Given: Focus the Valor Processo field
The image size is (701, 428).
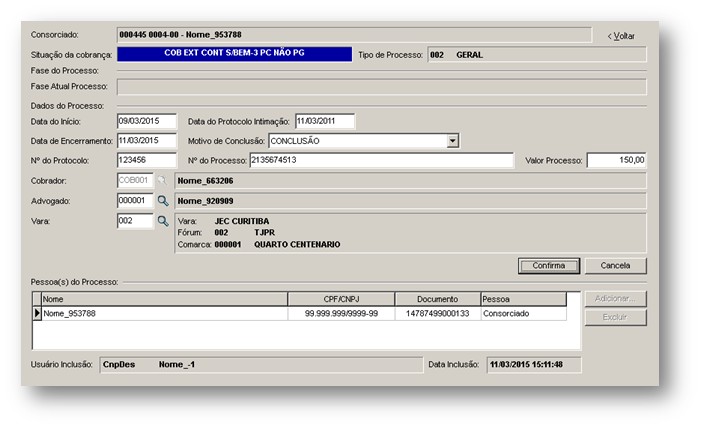Looking at the screenshot, I should (617, 160).
